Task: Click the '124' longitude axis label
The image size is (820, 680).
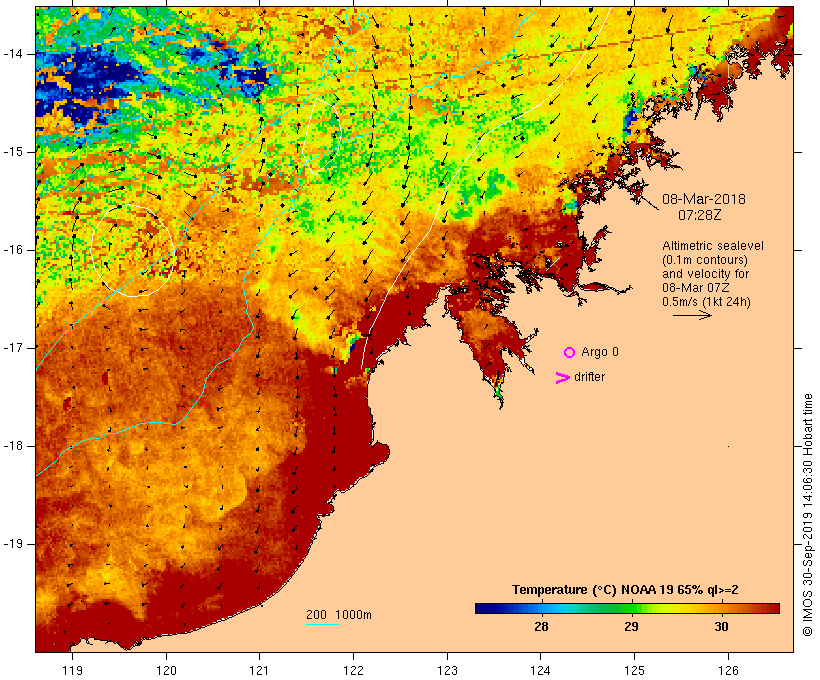Action: (540, 671)
